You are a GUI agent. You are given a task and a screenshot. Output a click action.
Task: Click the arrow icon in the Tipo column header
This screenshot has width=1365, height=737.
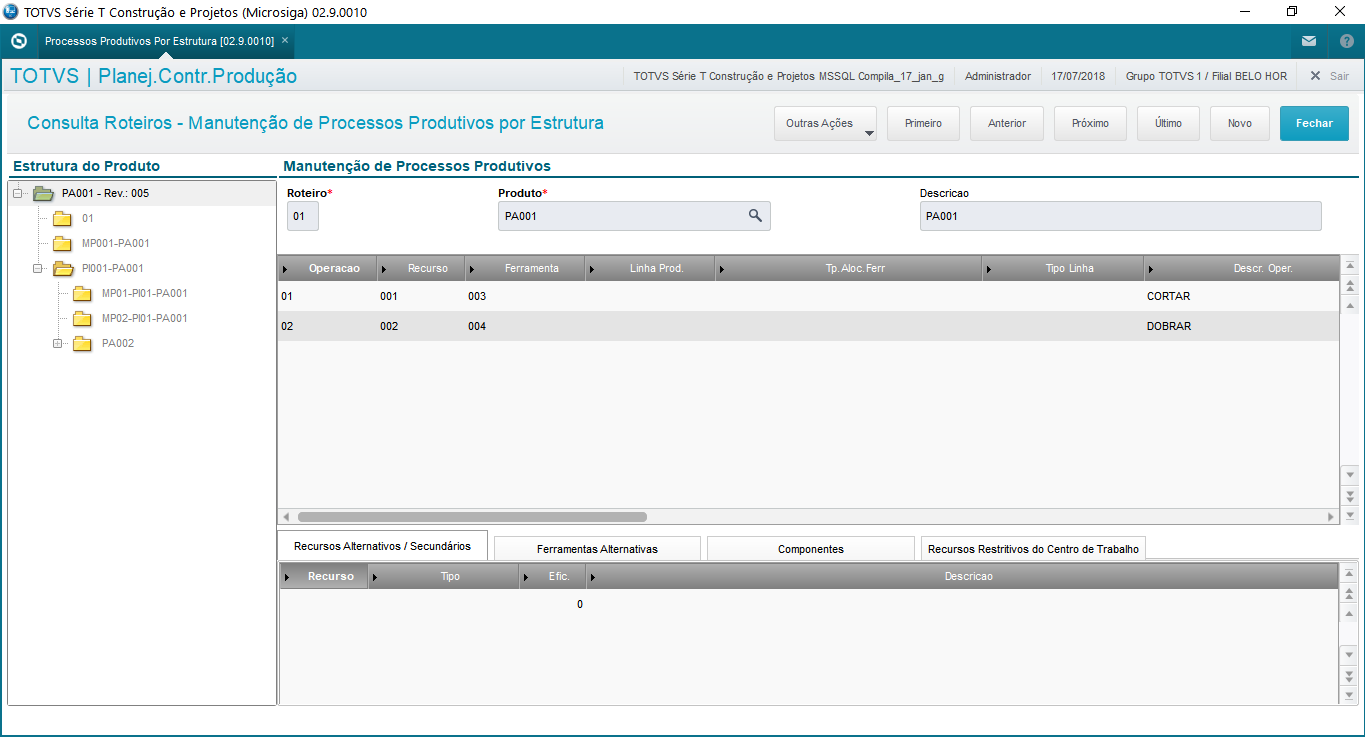coord(376,577)
